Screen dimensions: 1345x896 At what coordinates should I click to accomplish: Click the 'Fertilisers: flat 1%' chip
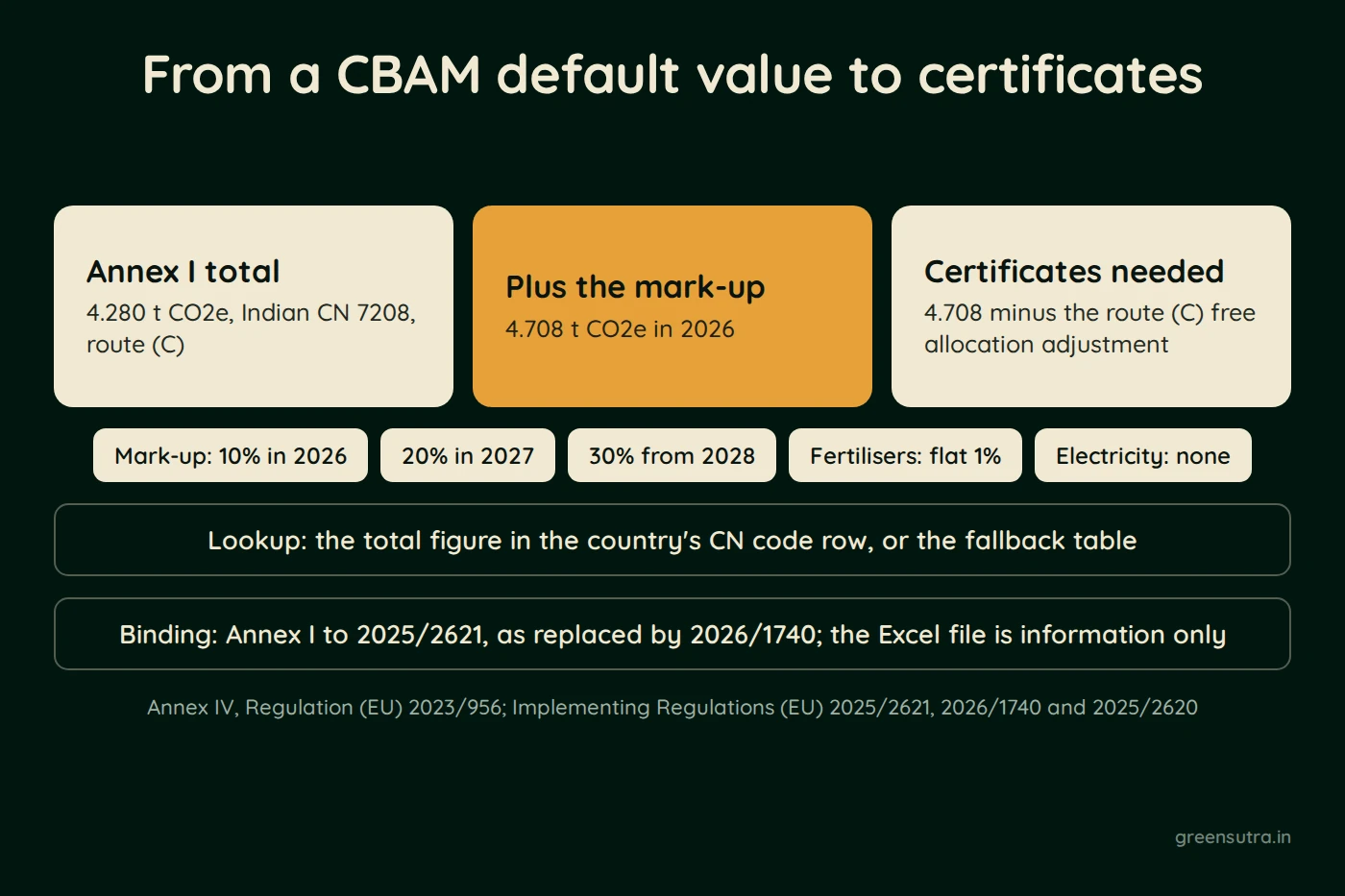point(905,455)
